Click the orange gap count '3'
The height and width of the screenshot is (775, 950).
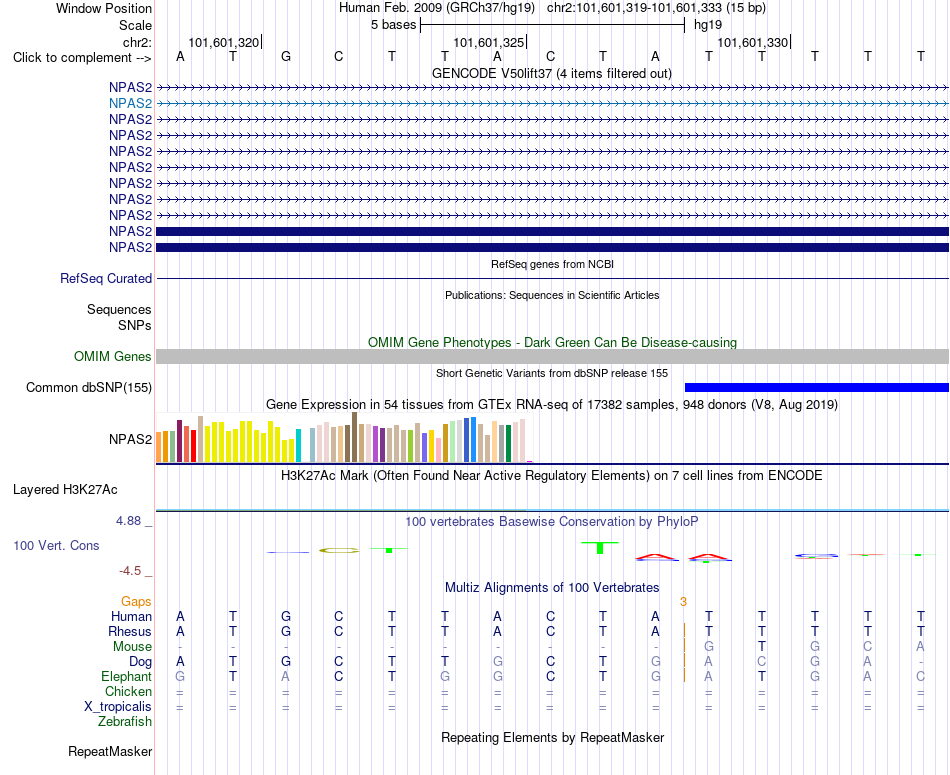pos(683,602)
